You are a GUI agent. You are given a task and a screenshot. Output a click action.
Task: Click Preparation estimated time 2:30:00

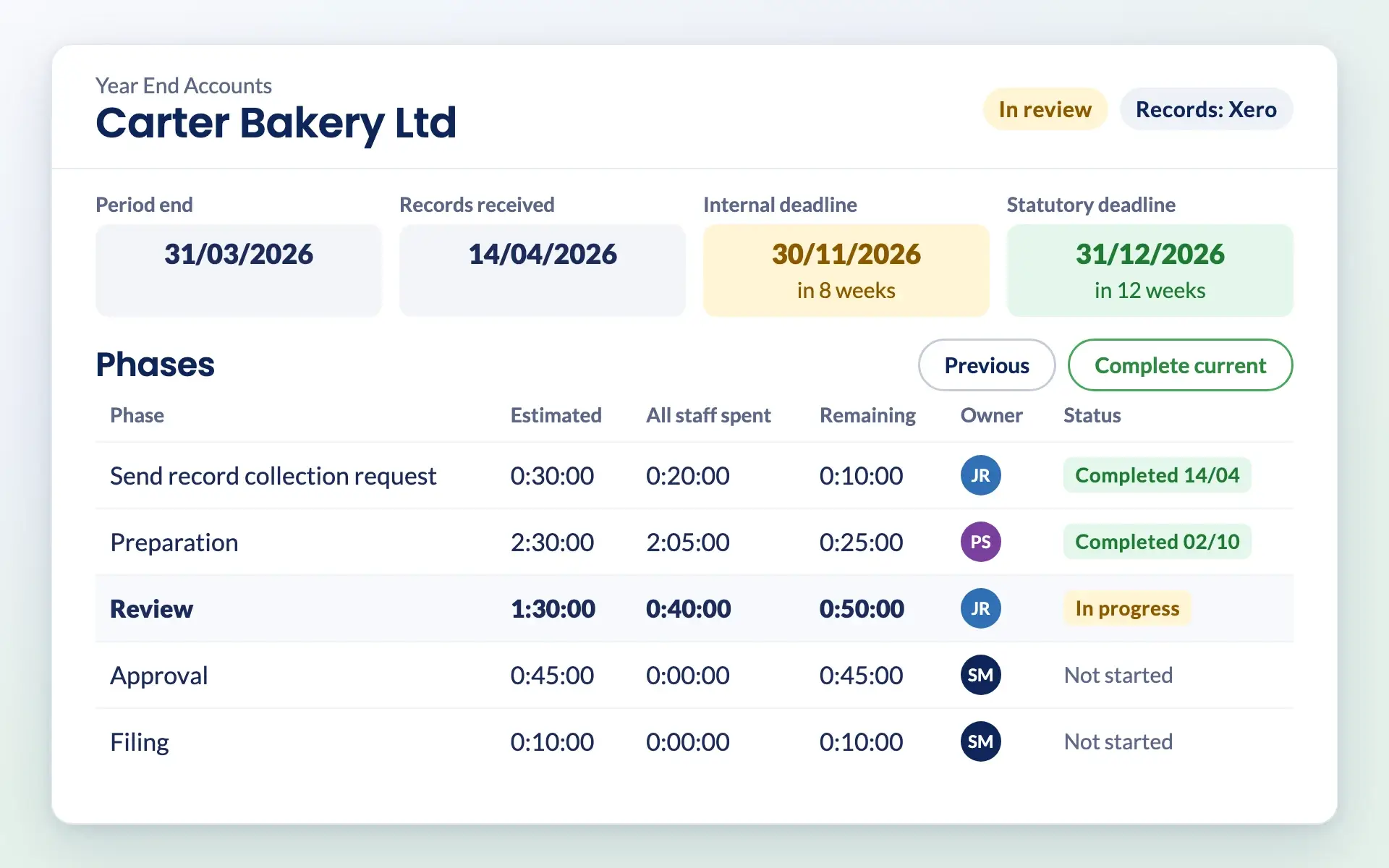[x=552, y=542]
